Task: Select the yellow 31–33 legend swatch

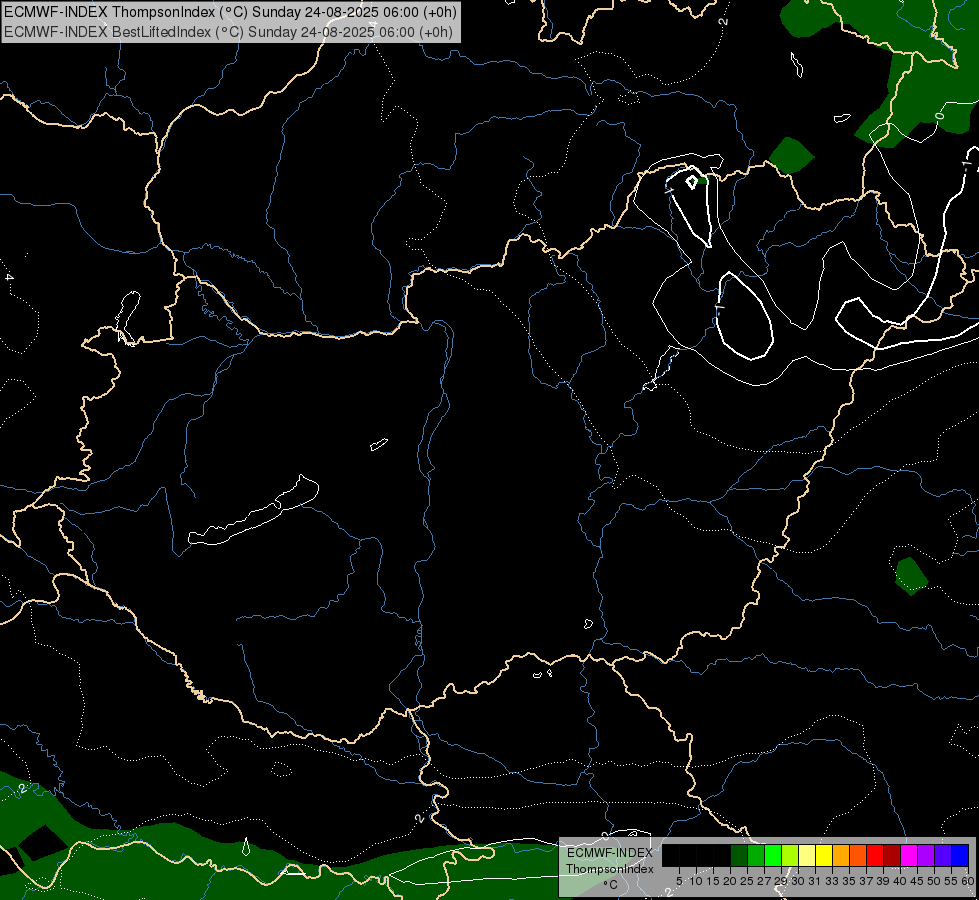Action: coord(824,855)
